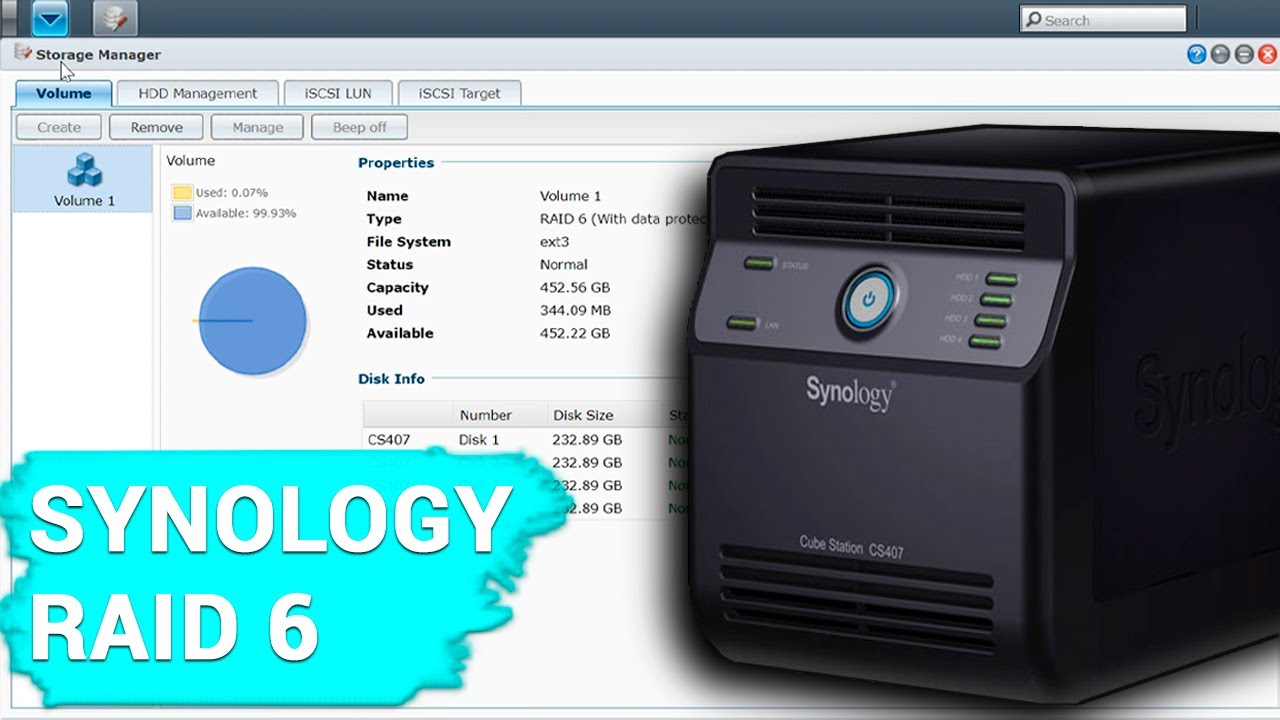Close the Storage Manager window
Screen dimensions: 1280x720
tap(1267, 55)
